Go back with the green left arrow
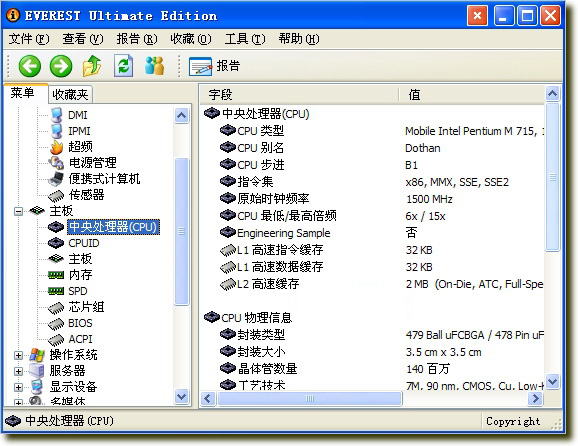The image size is (578, 446). [x=29, y=66]
